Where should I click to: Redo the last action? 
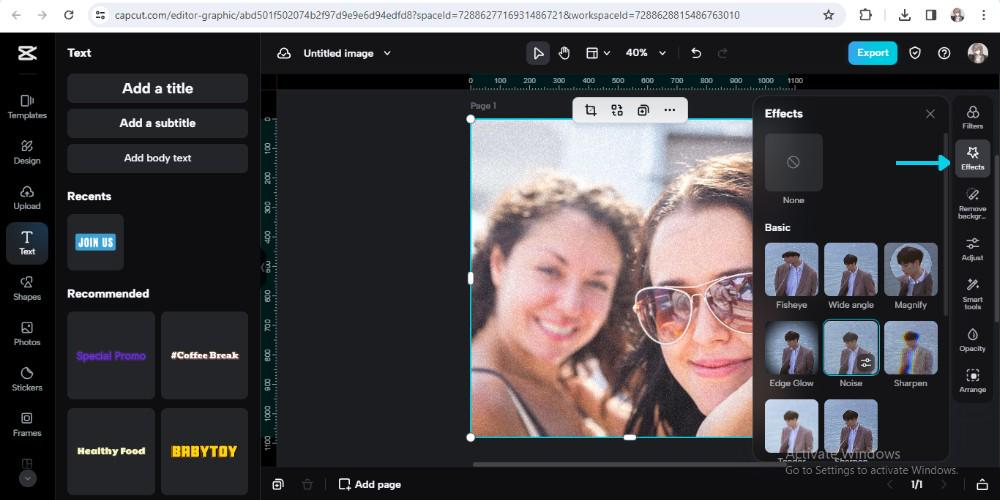point(723,54)
